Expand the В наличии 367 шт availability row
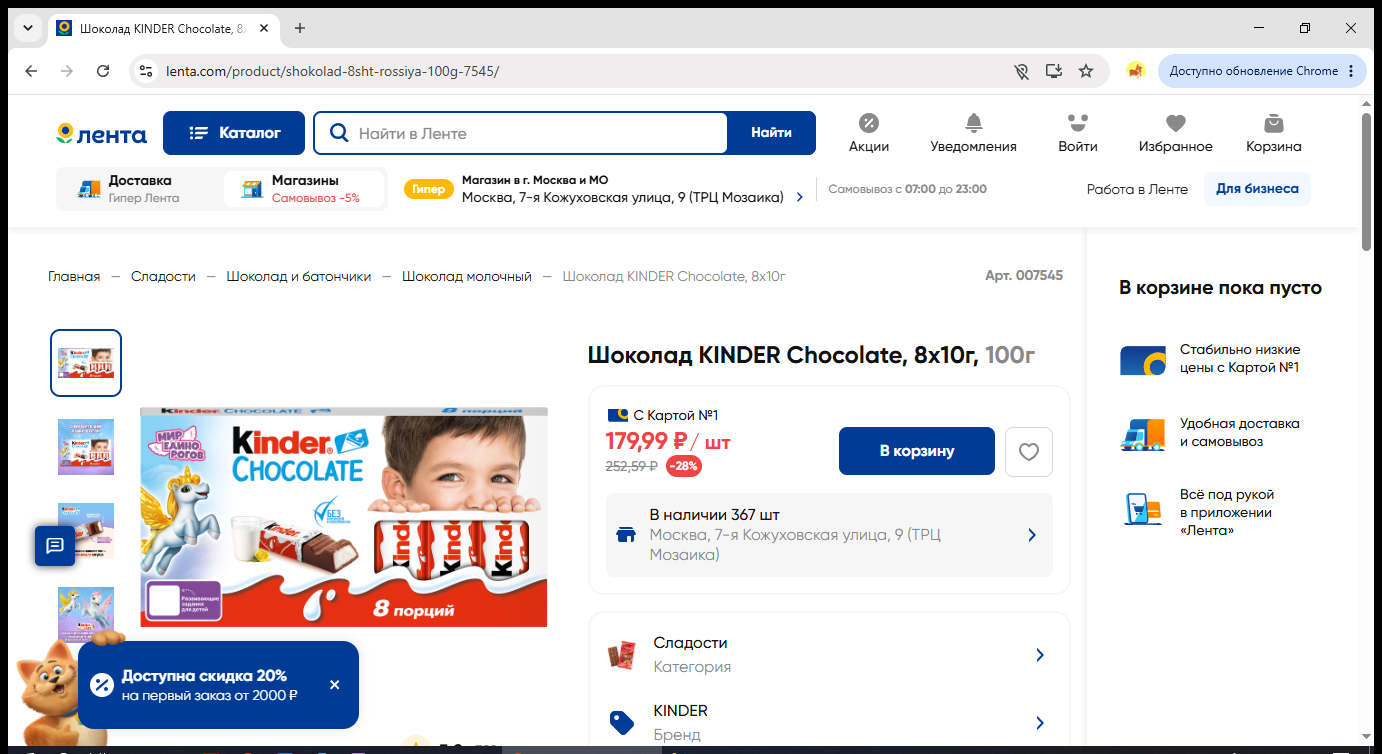 pos(829,535)
